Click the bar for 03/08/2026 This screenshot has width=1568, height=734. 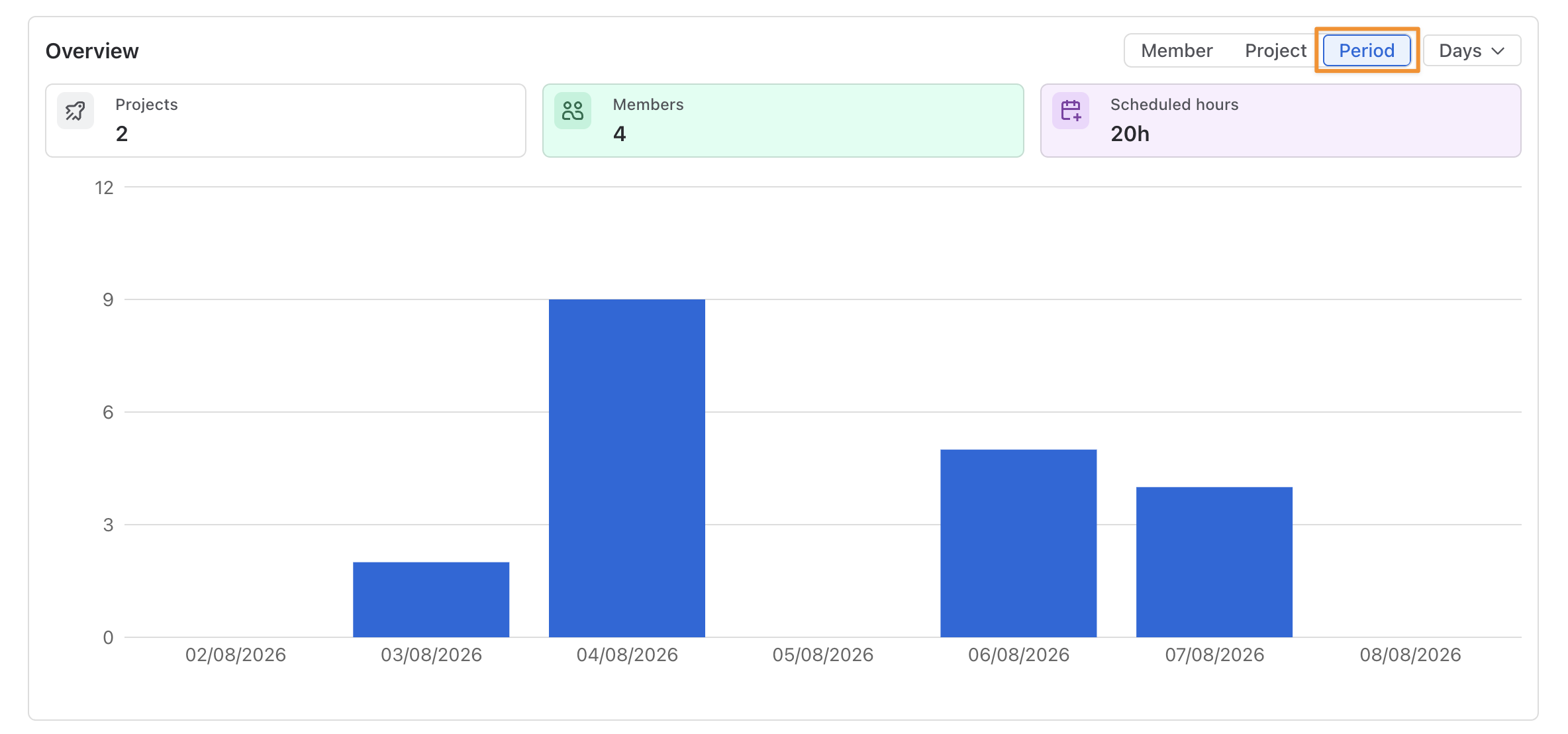pyautogui.click(x=431, y=600)
